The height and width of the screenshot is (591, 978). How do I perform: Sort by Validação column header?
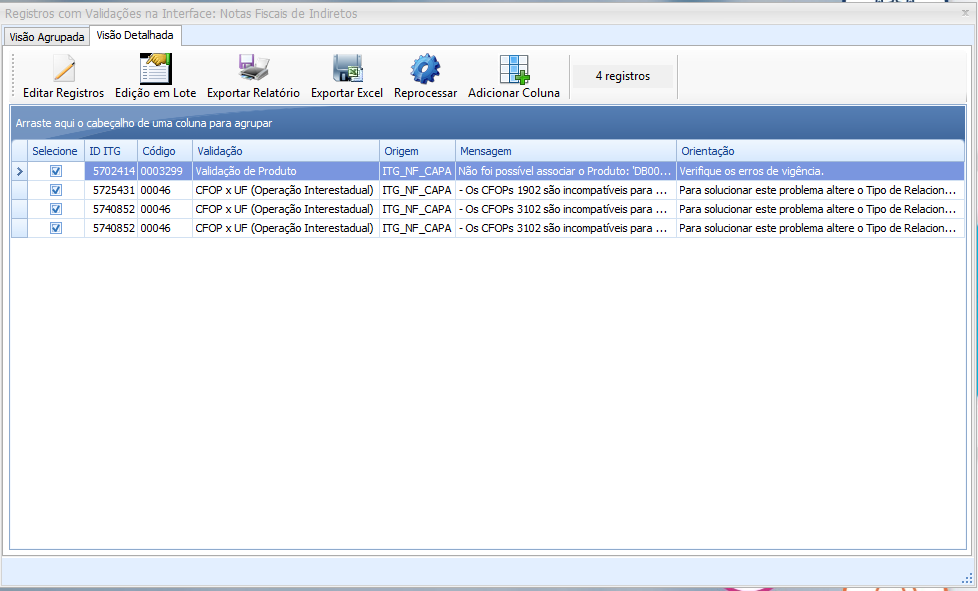(x=286, y=151)
